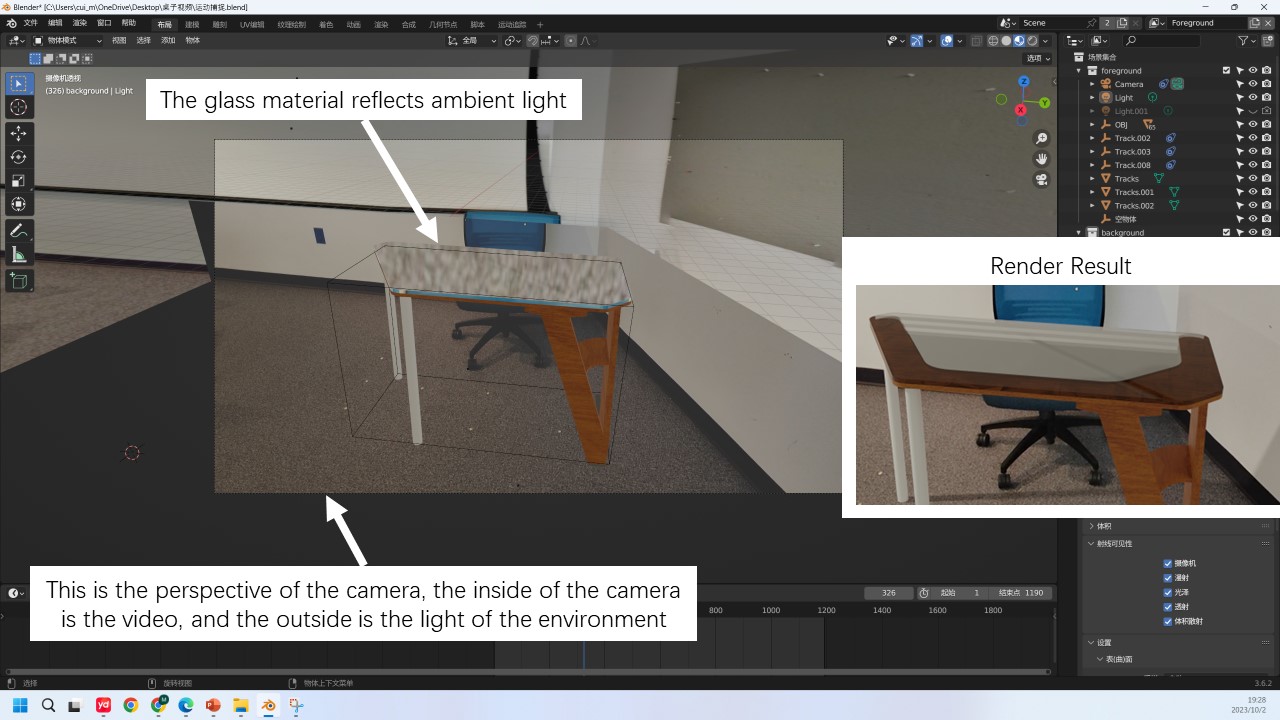Select the Add Cube tool
The height and width of the screenshot is (720, 1280).
click(x=19, y=281)
